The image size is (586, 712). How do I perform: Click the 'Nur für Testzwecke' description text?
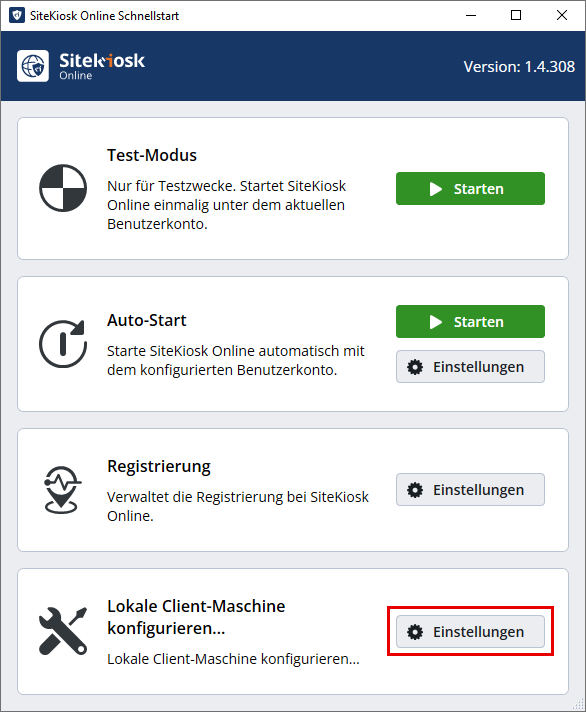click(227, 205)
